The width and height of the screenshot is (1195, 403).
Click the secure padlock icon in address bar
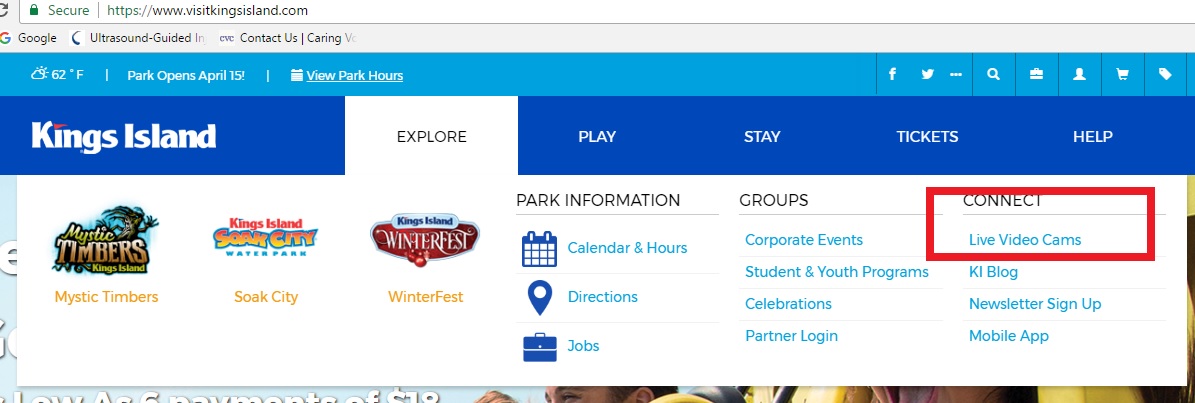click(34, 11)
